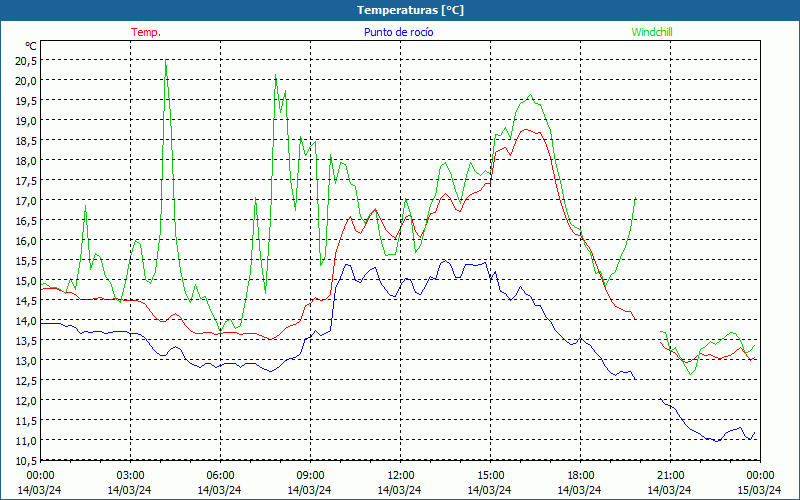Click the 14/03/24 date under 12:00
800x500 pixels.
[399, 490]
